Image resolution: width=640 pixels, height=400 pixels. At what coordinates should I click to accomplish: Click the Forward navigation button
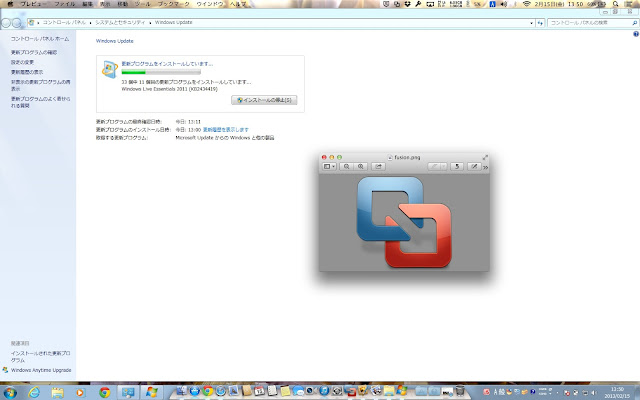pyautogui.click(x=16, y=23)
